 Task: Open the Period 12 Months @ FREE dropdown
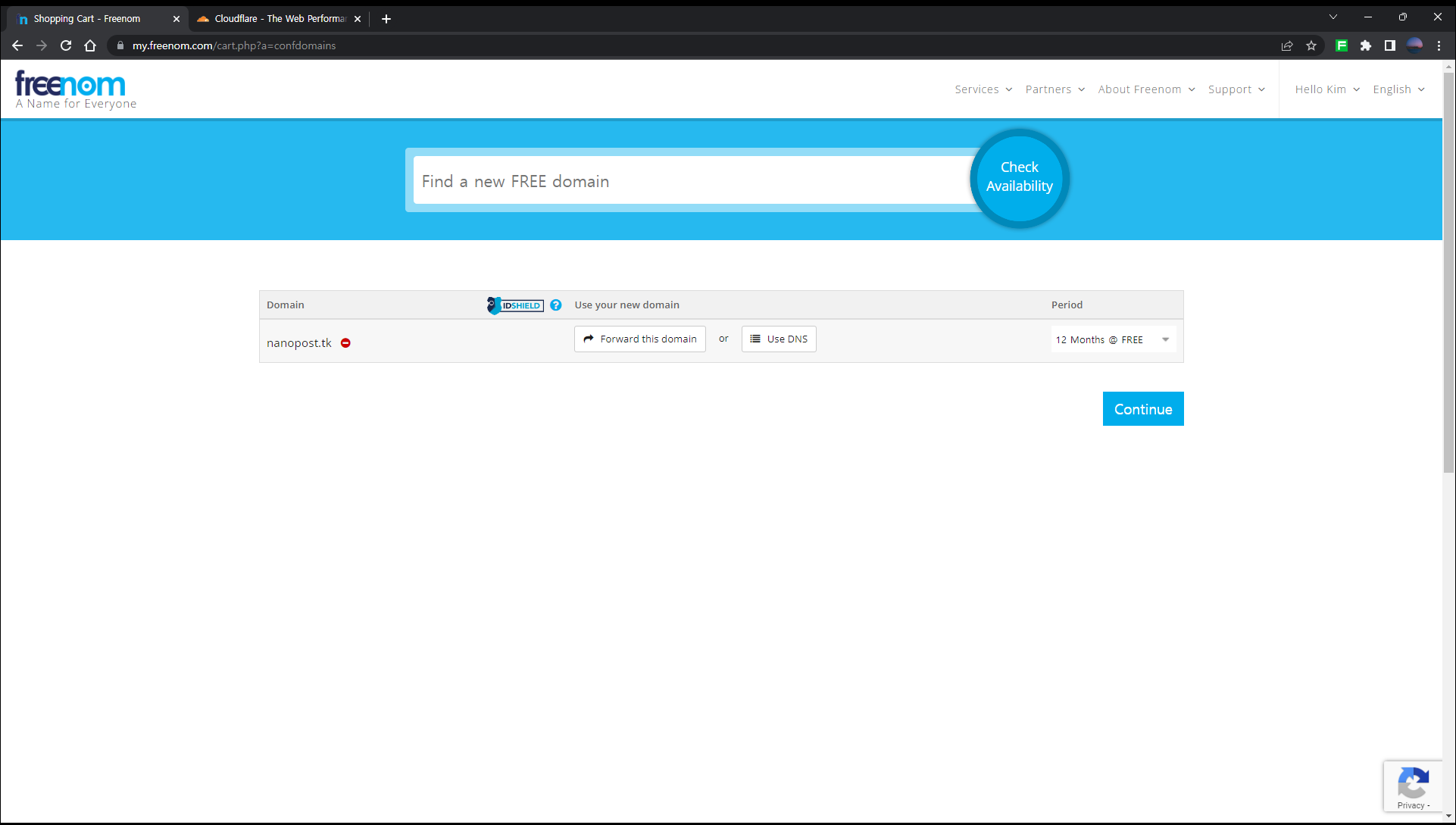pyautogui.click(x=1112, y=339)
